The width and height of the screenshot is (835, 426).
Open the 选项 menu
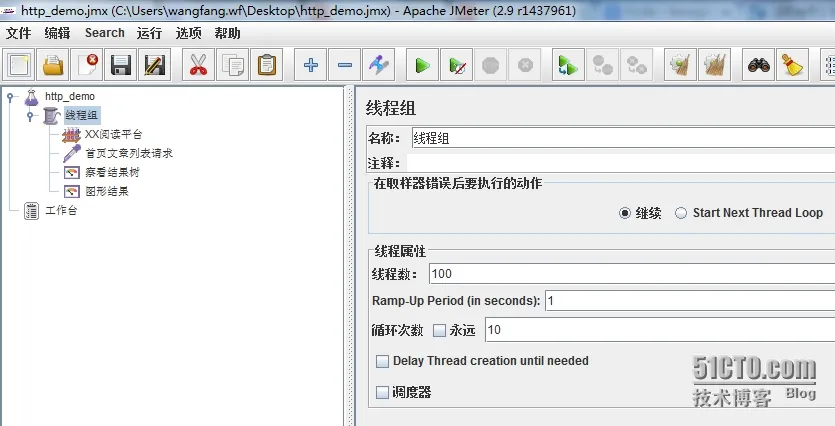pos(189,33)
